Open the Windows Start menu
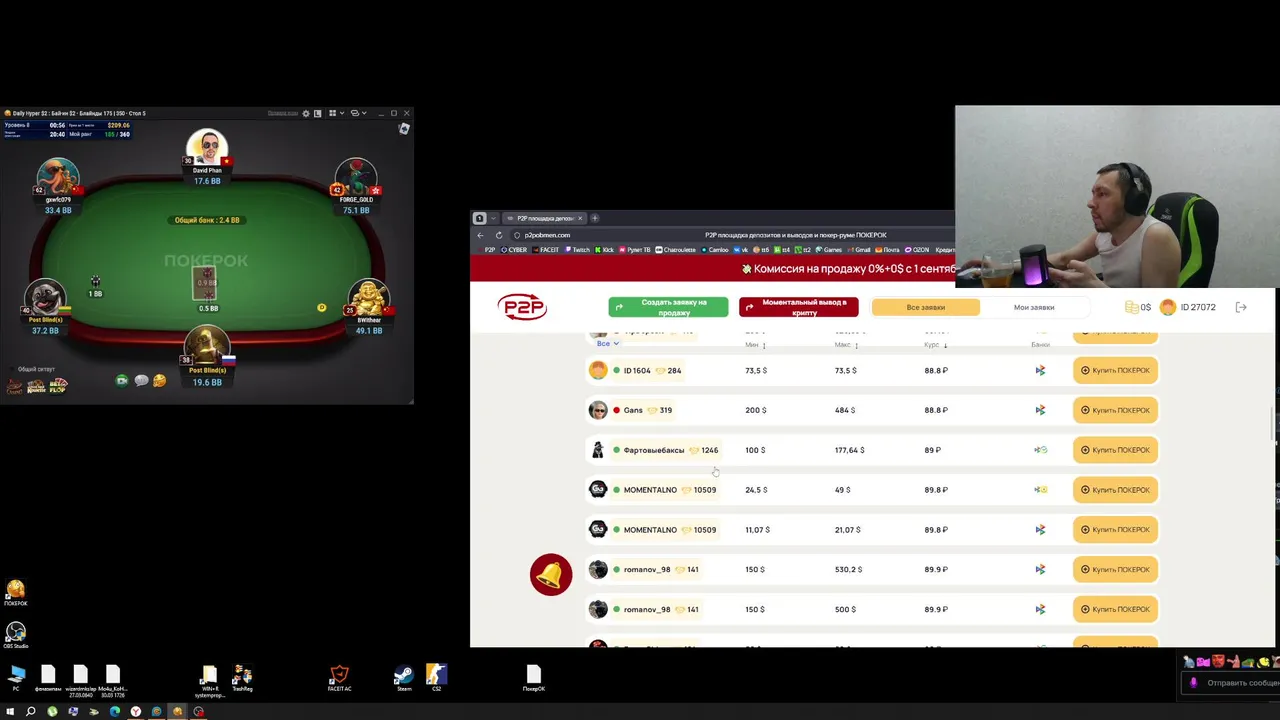 pyautogui.click(x=10, y=711)
